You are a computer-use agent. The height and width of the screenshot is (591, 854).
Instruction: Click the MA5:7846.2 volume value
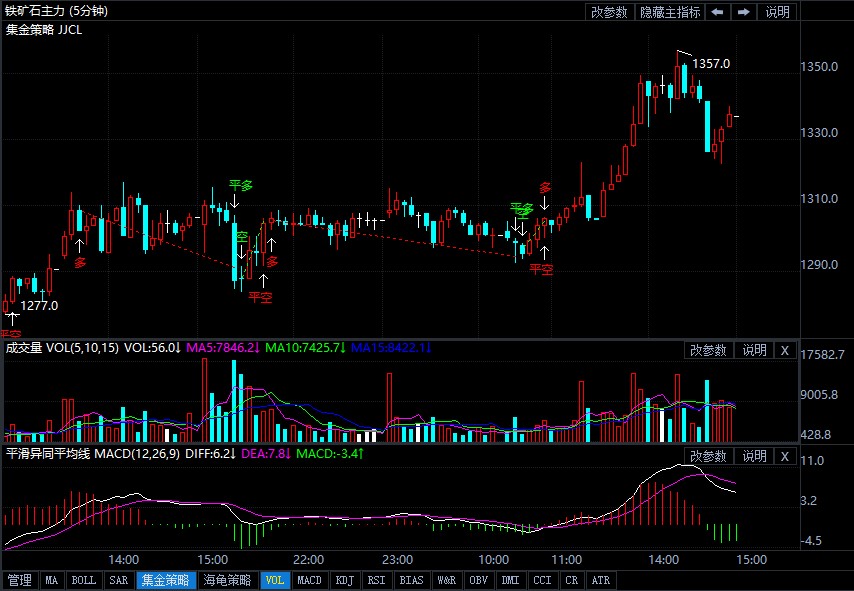[223, 348]
